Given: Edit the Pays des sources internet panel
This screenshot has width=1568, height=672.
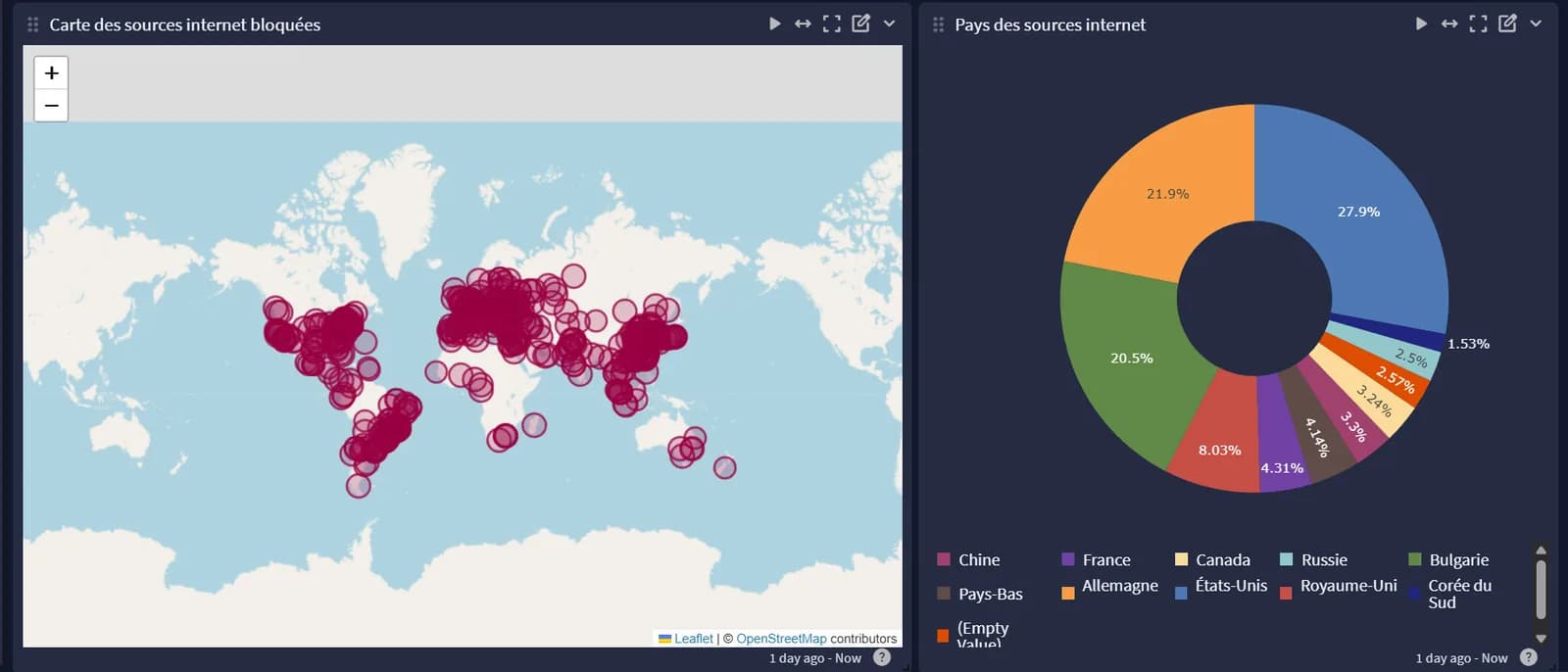Looking at the screenshot, I should point(1507,24).
